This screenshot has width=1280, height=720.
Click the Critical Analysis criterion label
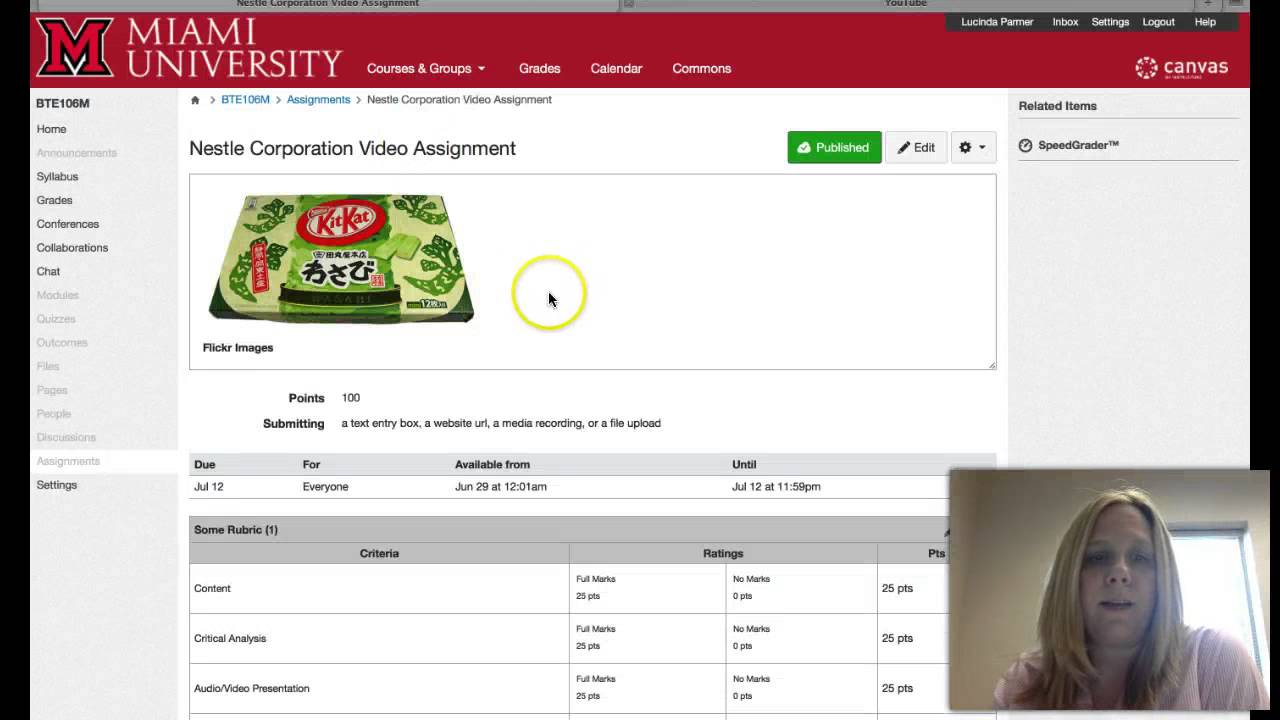click(230, 638)
